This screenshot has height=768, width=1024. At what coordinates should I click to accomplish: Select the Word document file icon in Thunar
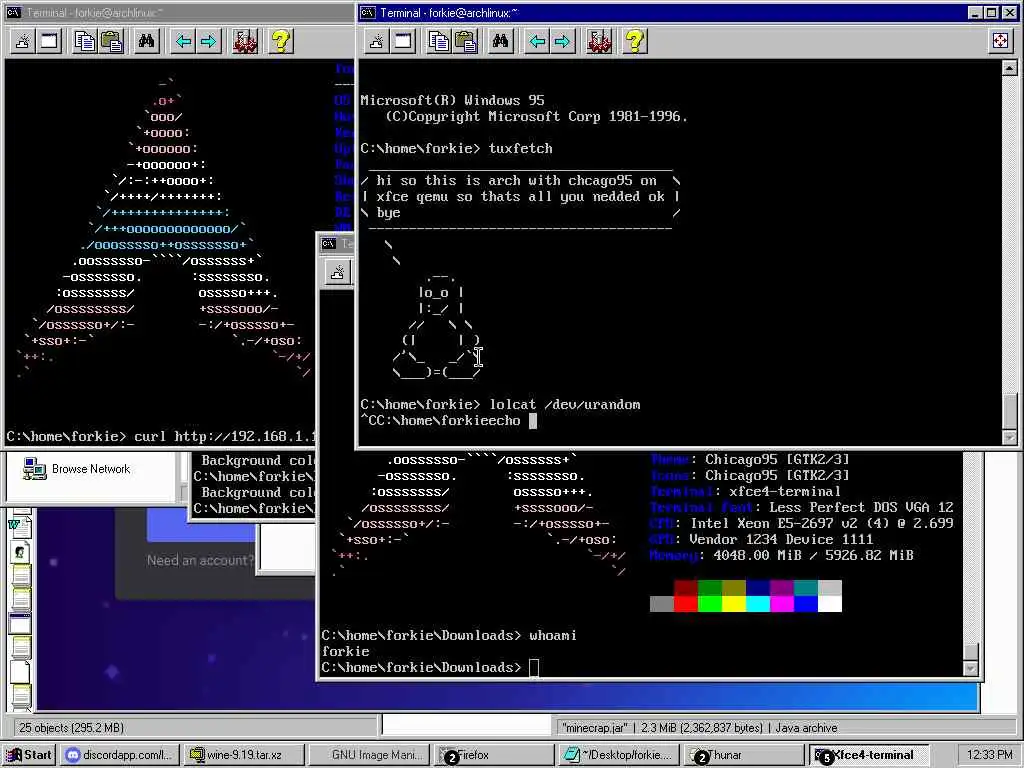[x=20, y=525]
